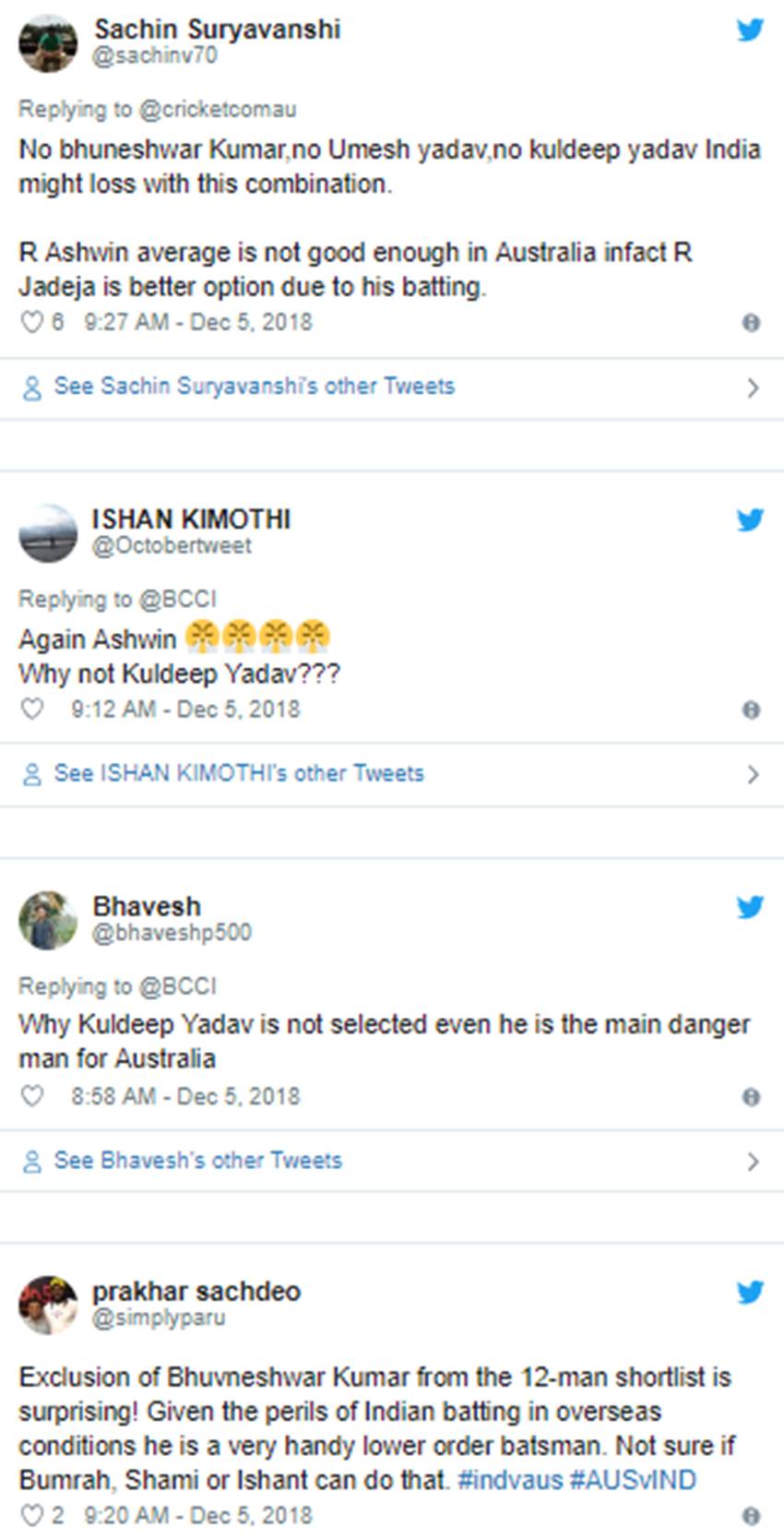This screenshot has width=784, height=1539.
Task: Open info icon on Sachin Suryavanshi's tweet
Action: 751,323
